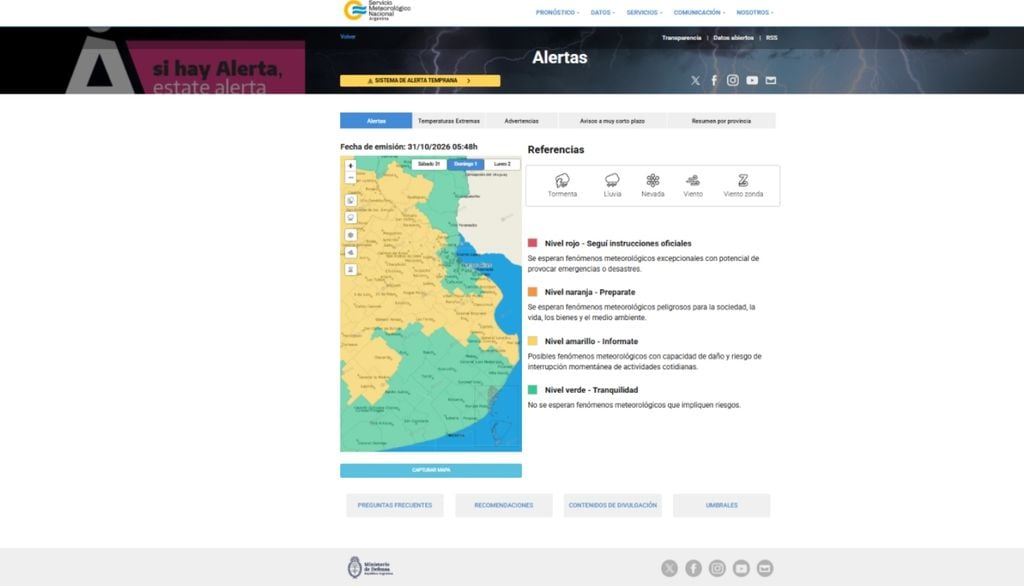The image size is (1024, 586).
Task: Zoom in on the alert map
Action: point(351,166)
